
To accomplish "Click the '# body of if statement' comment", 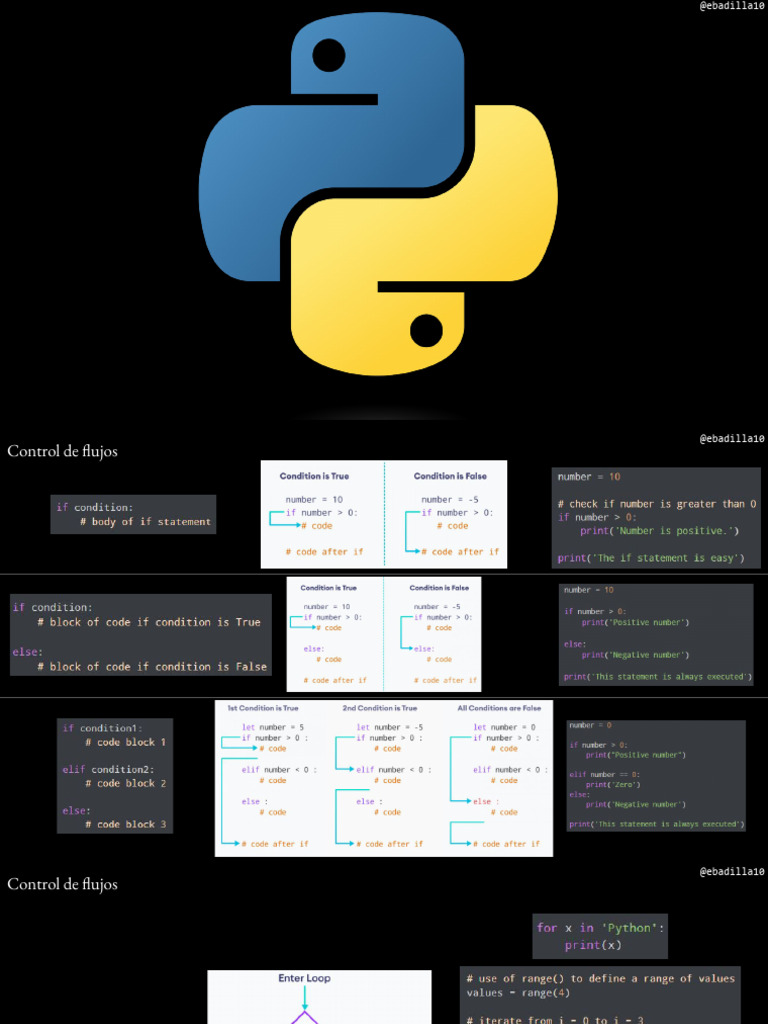I will 145,522.
